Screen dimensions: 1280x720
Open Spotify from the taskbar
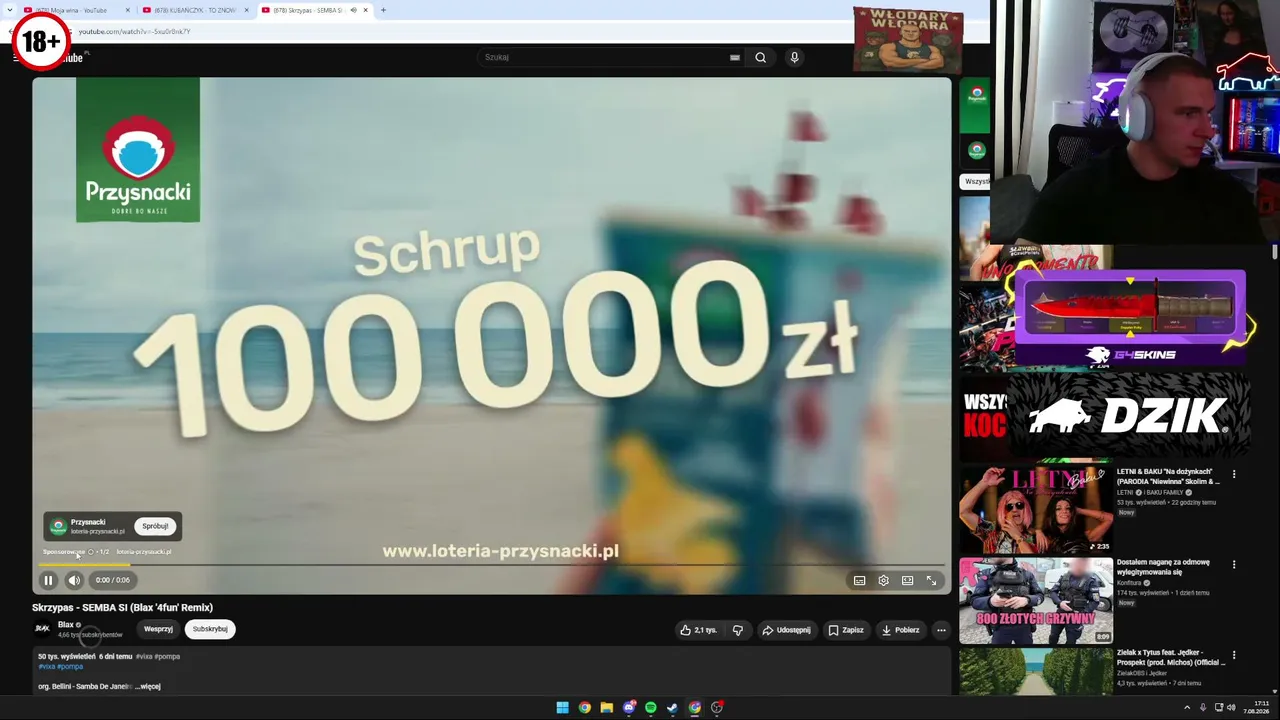651,708
